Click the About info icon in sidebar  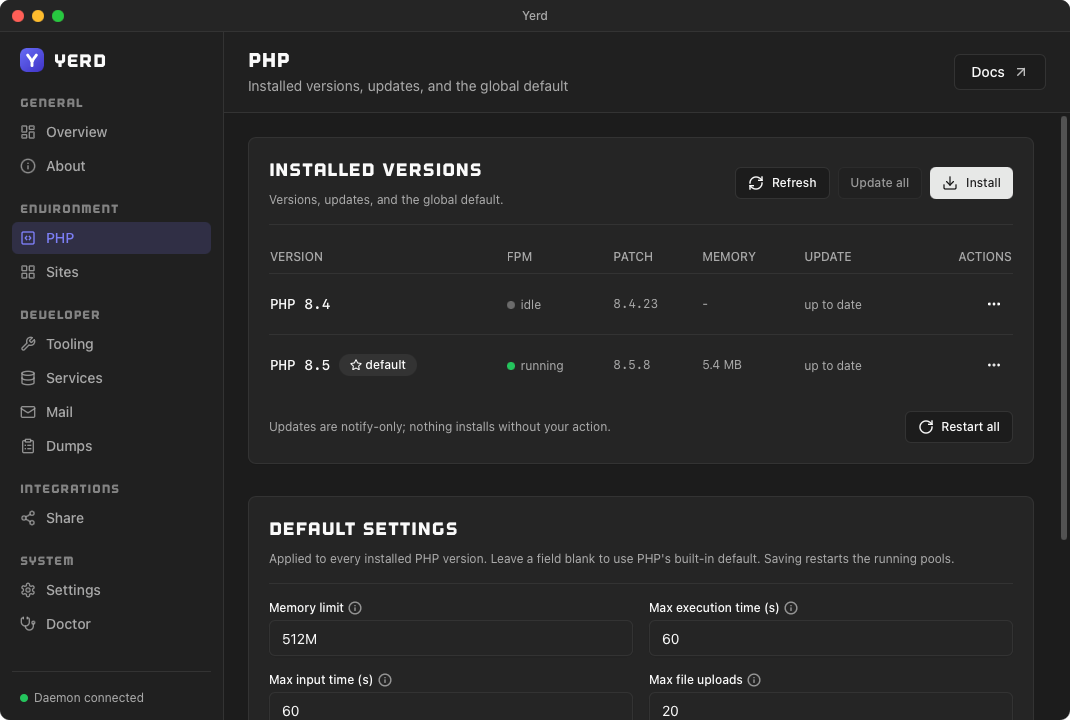[x=28, y=166]
